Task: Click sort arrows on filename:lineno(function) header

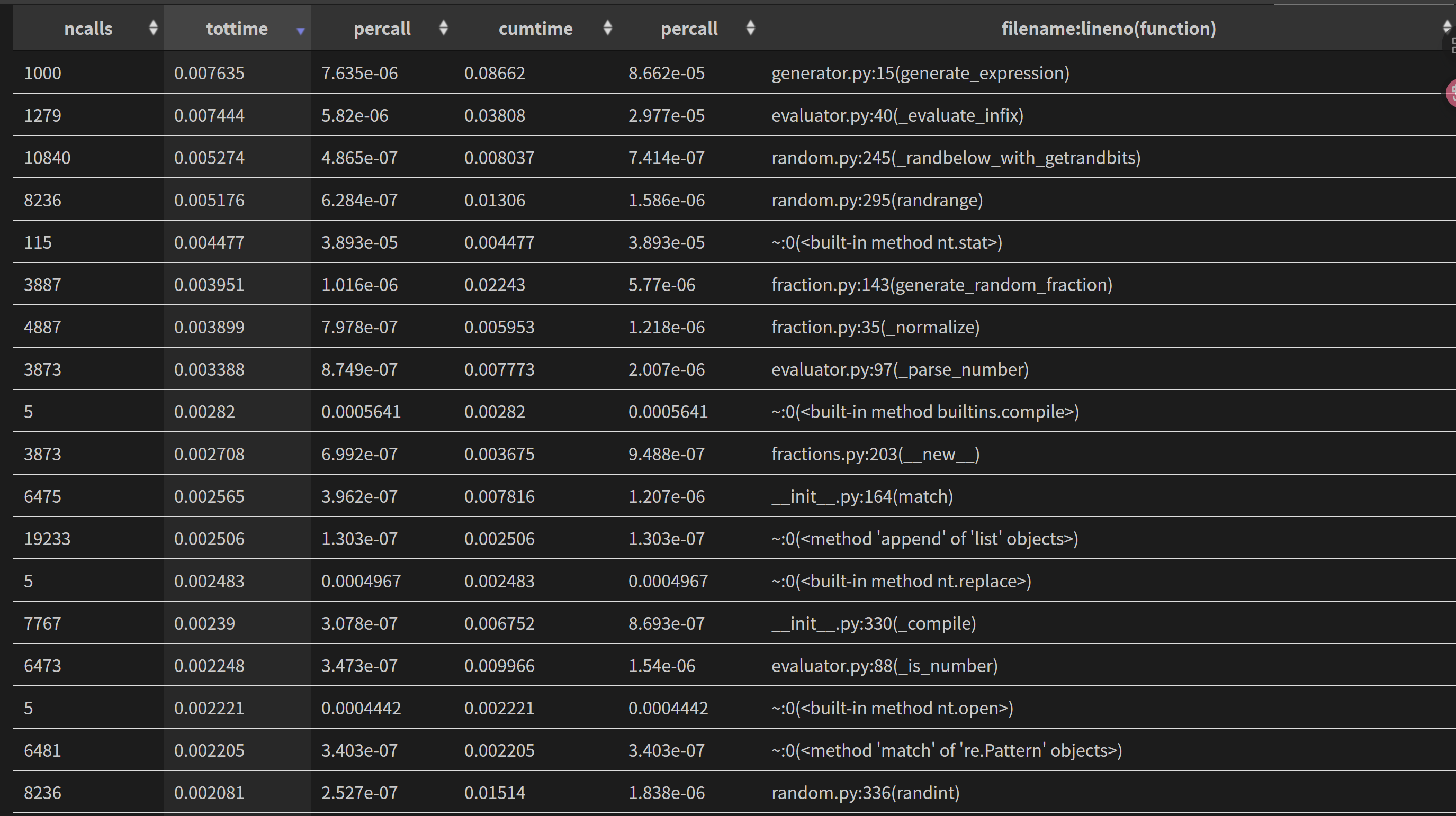Action: click(1447, 27)
